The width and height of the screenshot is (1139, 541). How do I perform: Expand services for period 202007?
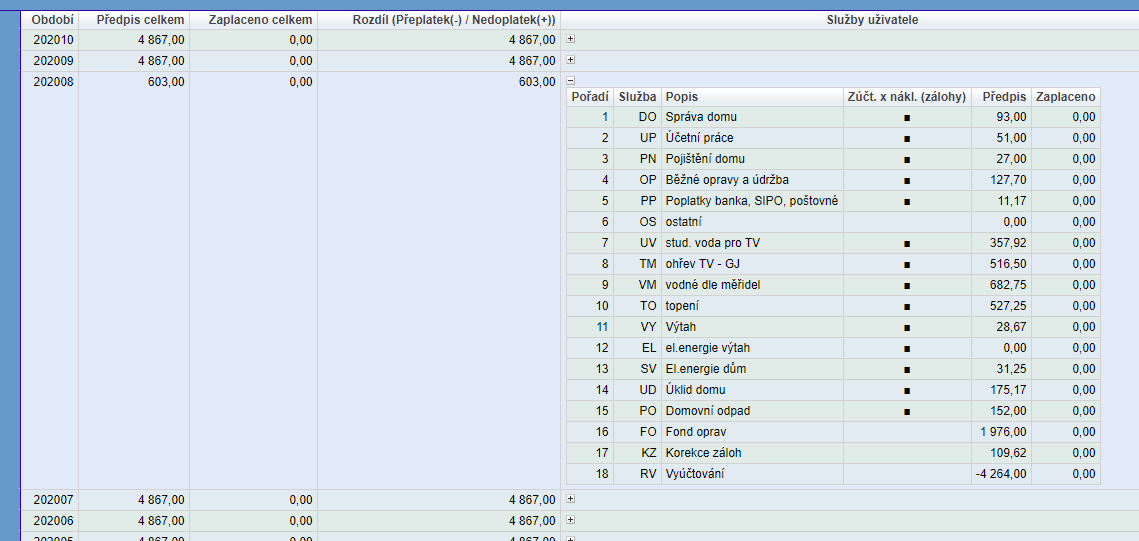(x=570, y=499)
